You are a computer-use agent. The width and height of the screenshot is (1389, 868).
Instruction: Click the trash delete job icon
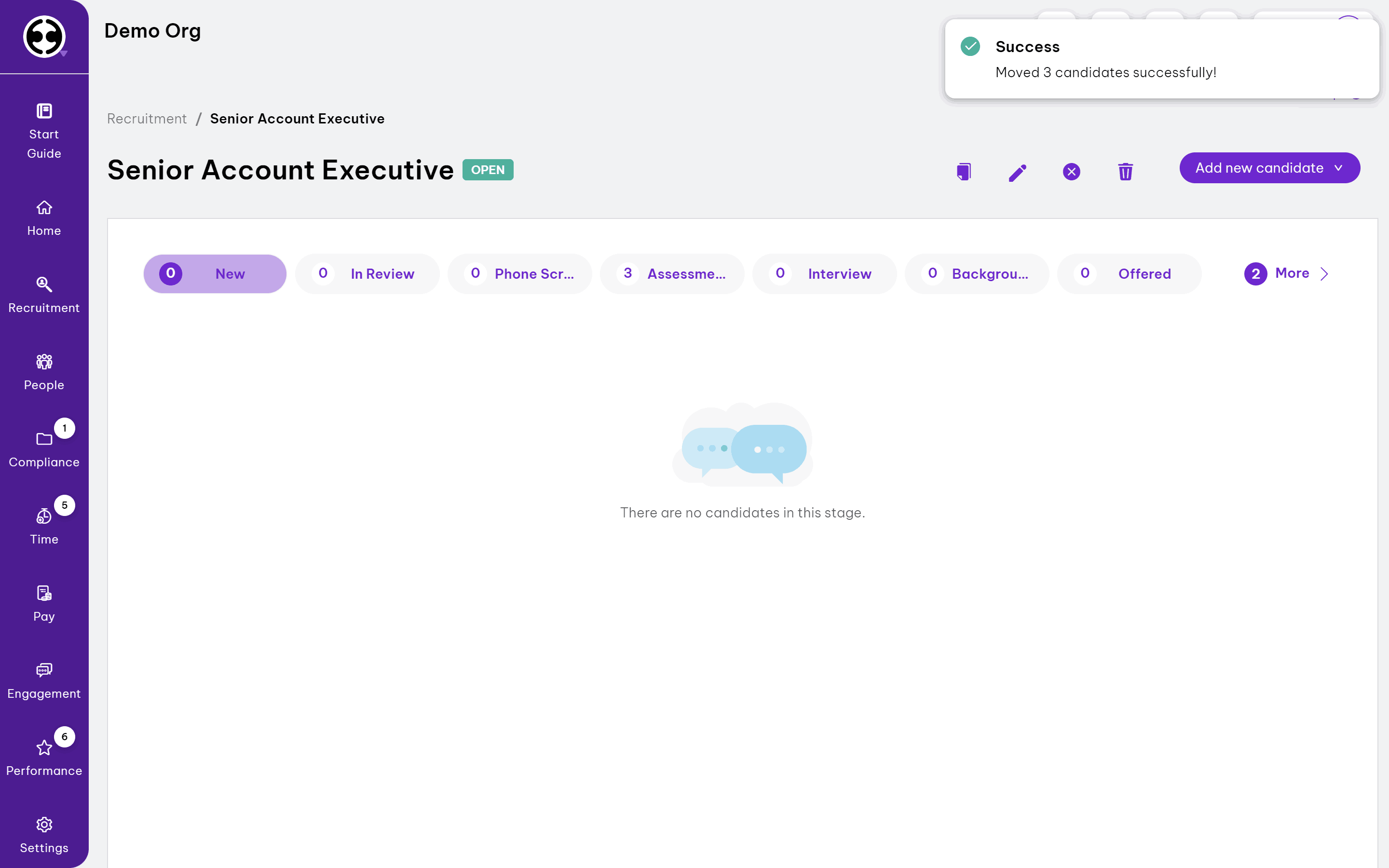pyautogui.click(x=1125, y=171)
